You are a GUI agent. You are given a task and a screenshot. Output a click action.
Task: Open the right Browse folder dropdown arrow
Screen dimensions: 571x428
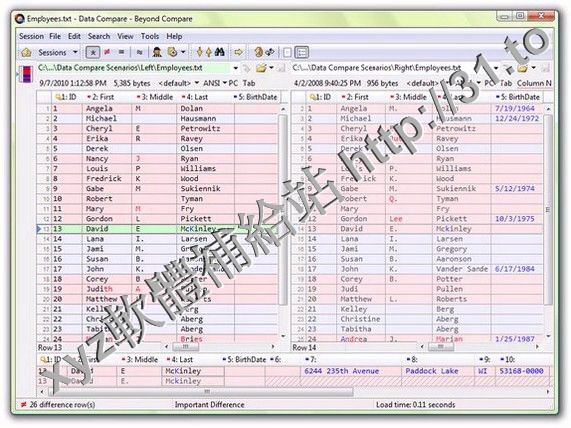(533, 68)
